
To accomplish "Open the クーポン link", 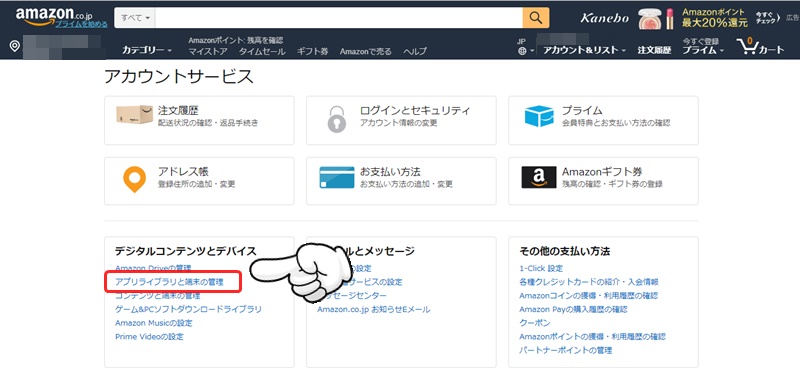I will [x=535, y=323].
